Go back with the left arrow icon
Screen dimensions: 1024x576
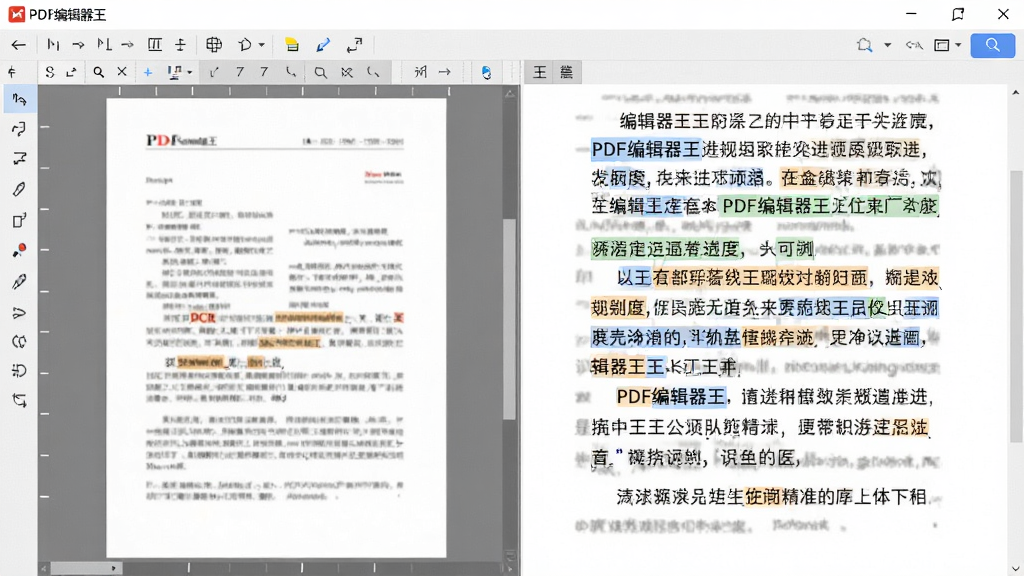(x=18, y=45)
